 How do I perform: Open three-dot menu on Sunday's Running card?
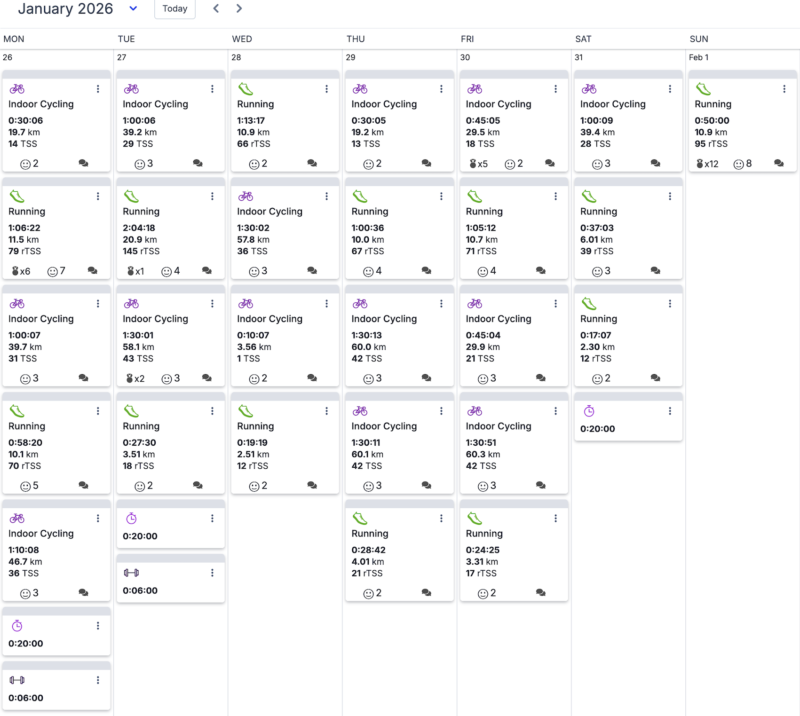coord(784,89)
